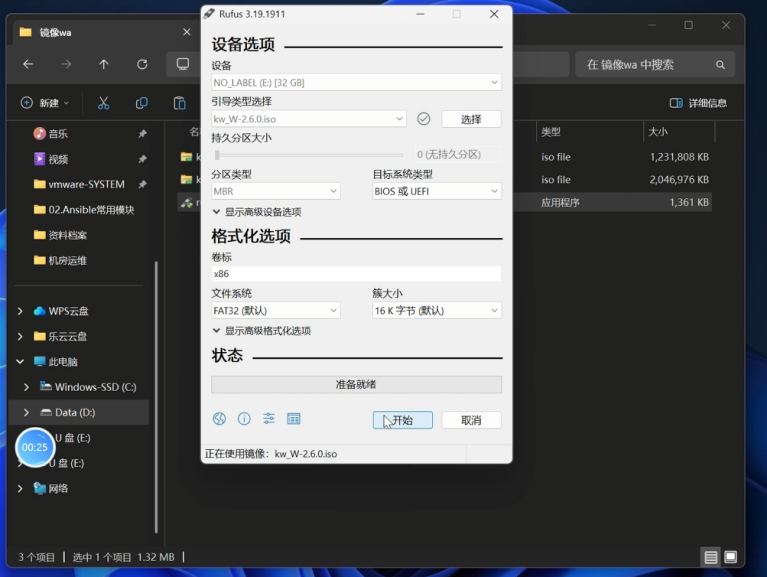Click the checksum checkmark icon beside ISO
767x577 pixels.
point(424,119)
